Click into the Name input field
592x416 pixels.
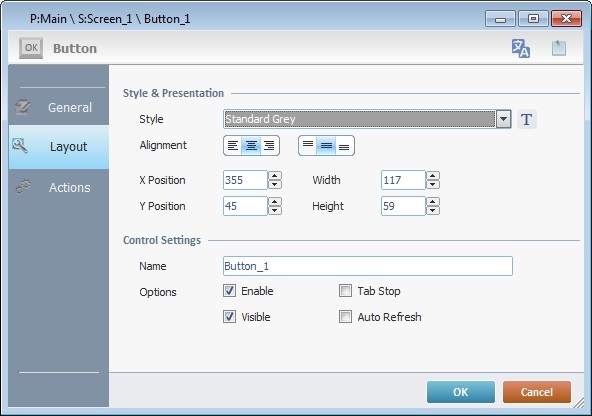coord(368,266)
